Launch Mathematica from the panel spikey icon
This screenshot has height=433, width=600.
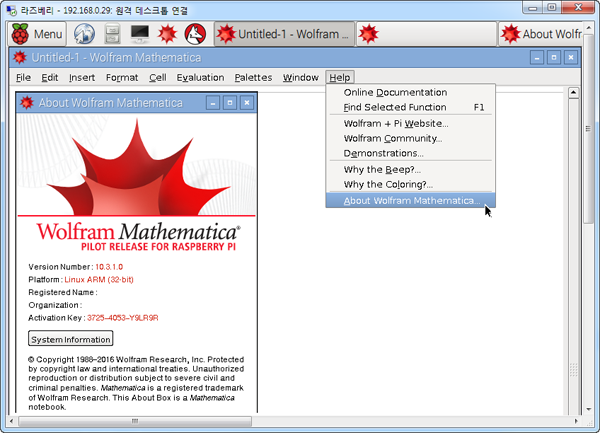[167, 34]
